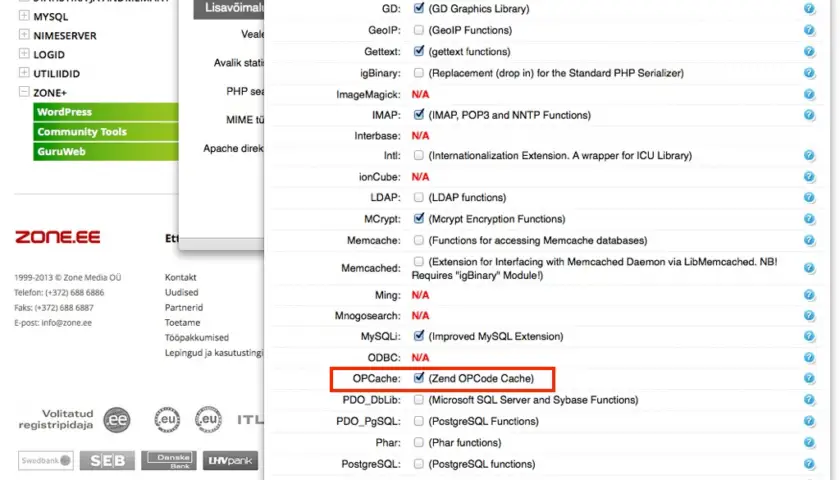Expand the UTILIIDID tree node
Image resolution: width=840 pixels, height=480 pixels.
click(24, 72)
